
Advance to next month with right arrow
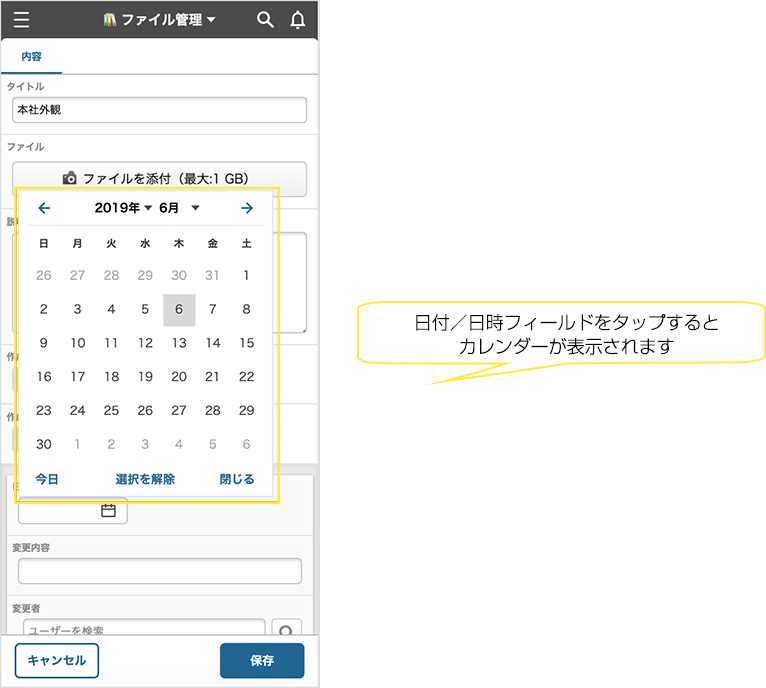(x=247, y=208)
